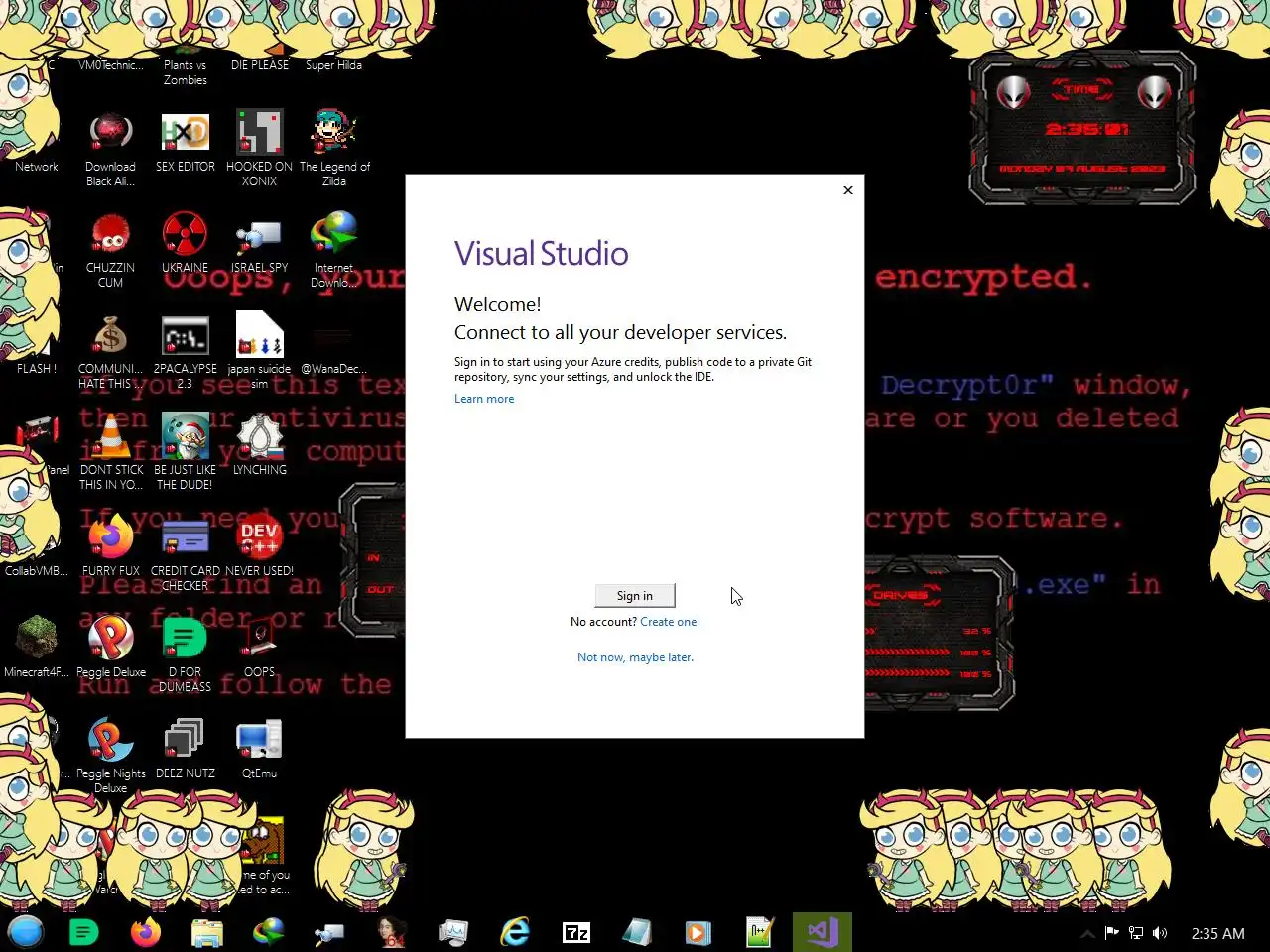The width and height of the screenshot is (1270, 952).
Task: Select the QtEmu desktop icon
Action: (x=259, y=749)
